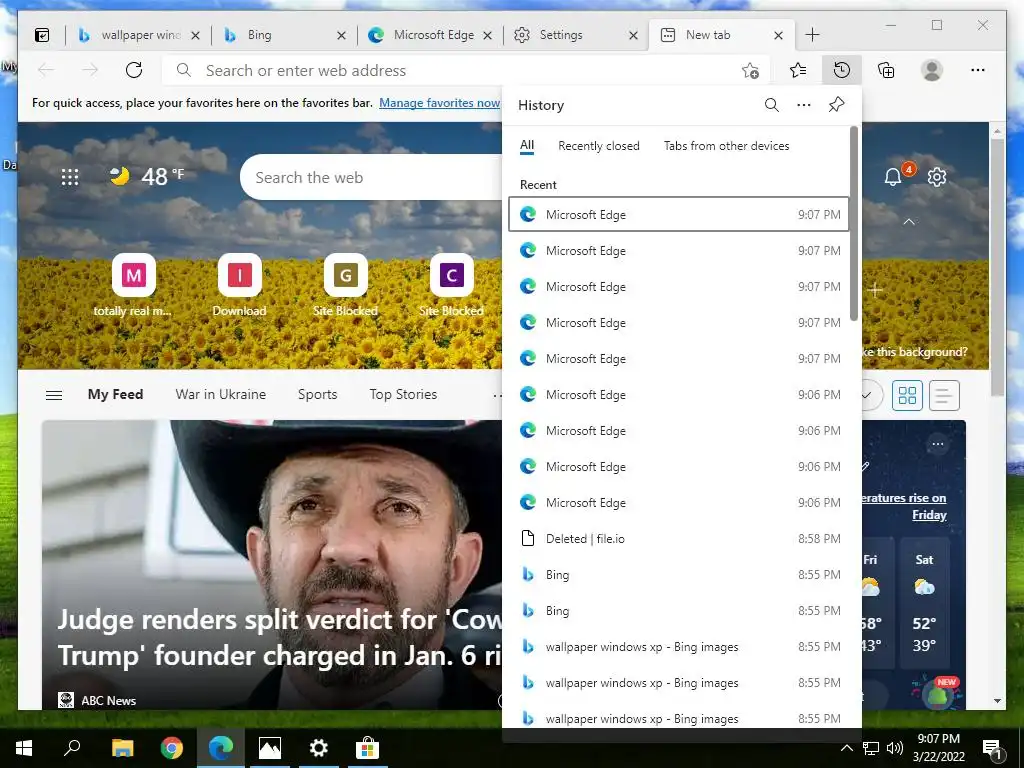
Task: Click Manage favorites now link
Action: point(440,103)
